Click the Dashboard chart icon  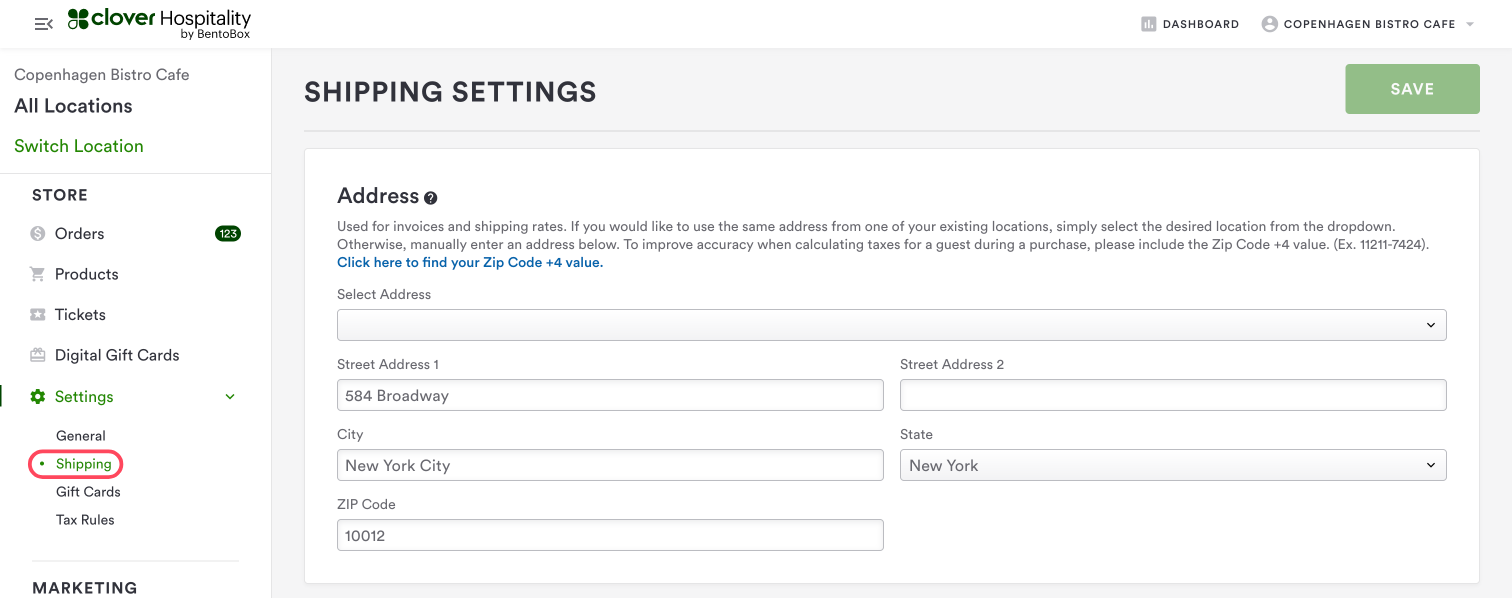pos(1148,24)
